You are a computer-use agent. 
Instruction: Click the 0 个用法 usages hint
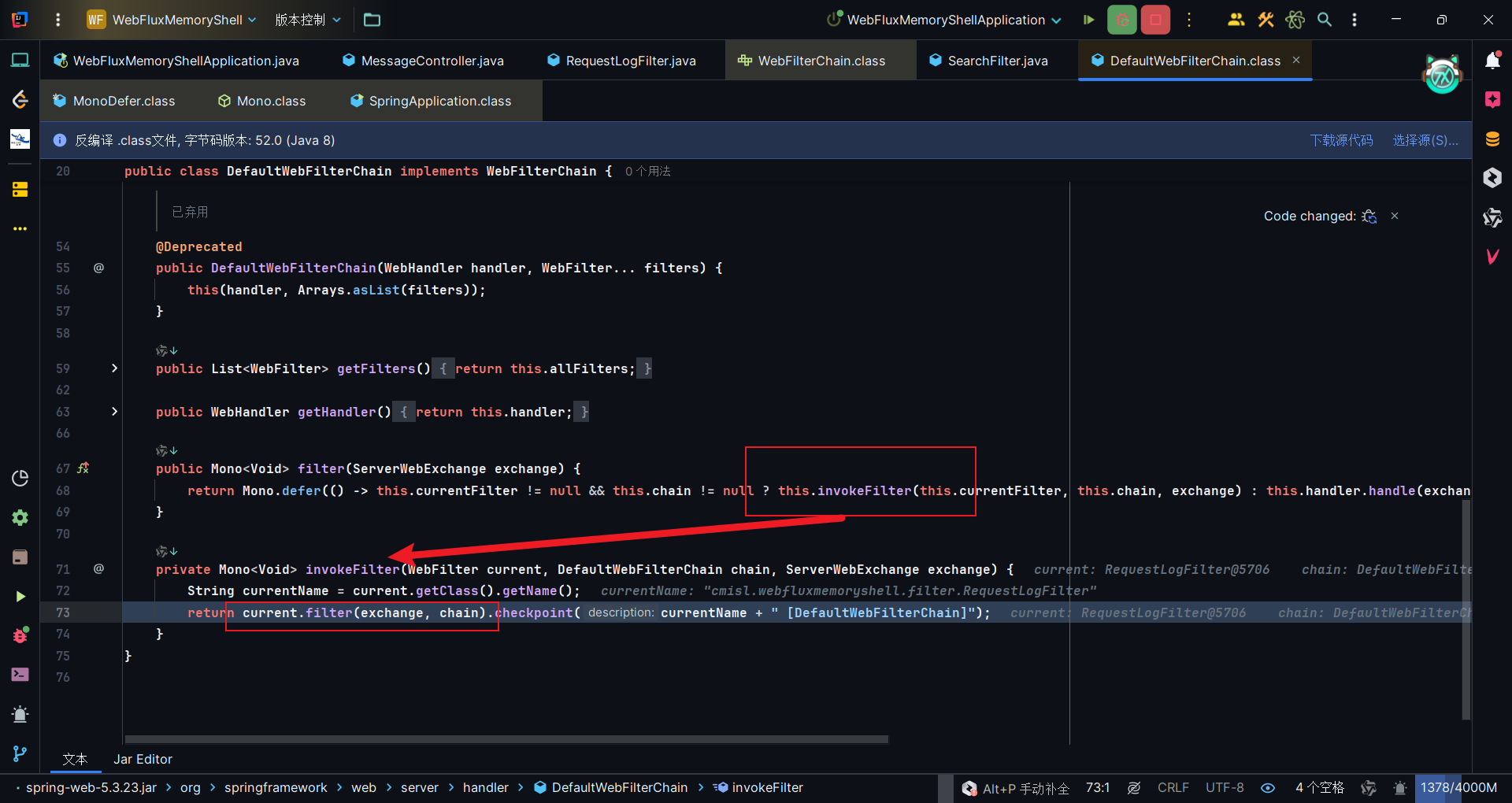[648, 171]
